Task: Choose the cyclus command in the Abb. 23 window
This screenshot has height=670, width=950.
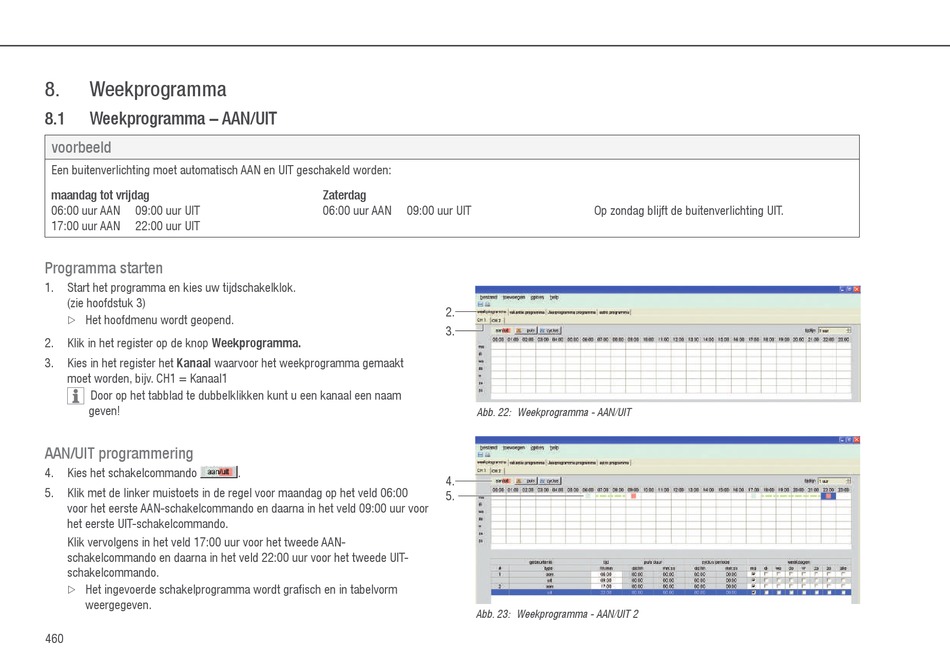Action: coord(550,481)
